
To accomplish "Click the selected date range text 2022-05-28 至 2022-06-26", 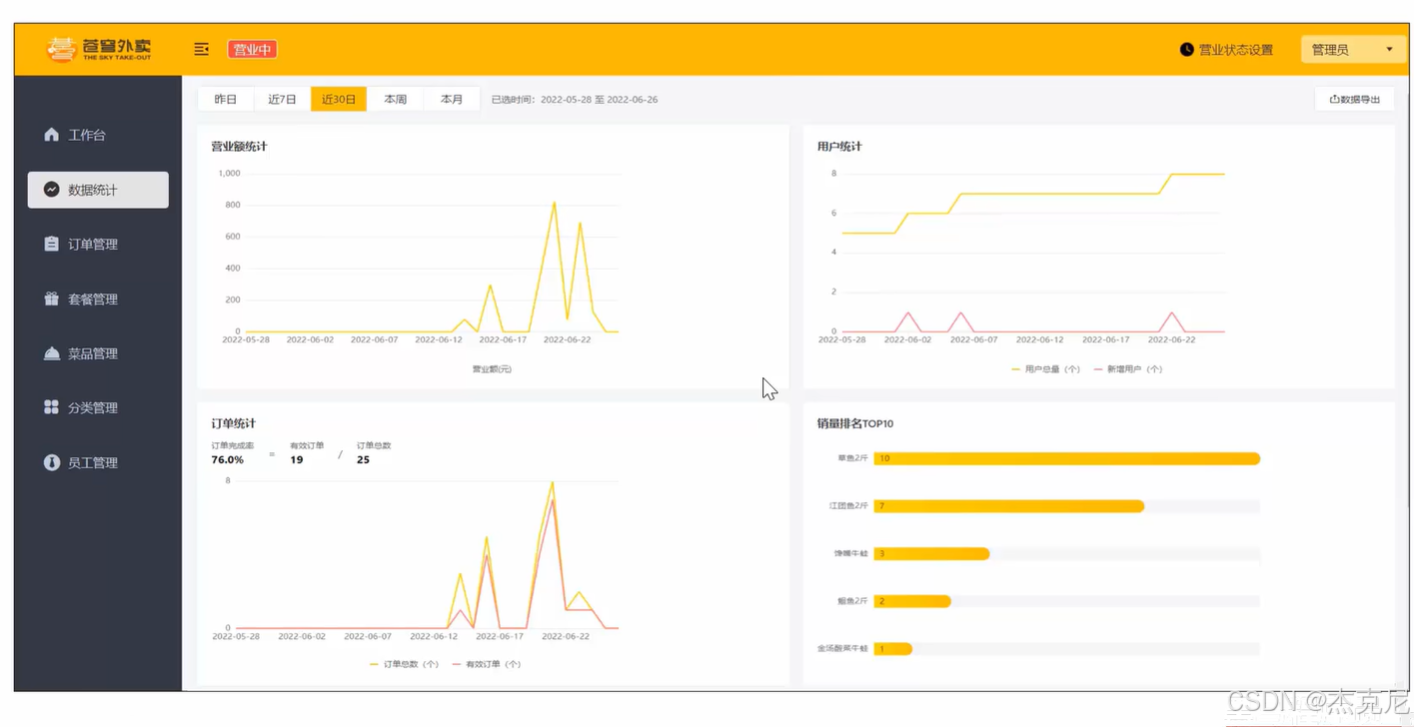I will [x=599, y=100].
